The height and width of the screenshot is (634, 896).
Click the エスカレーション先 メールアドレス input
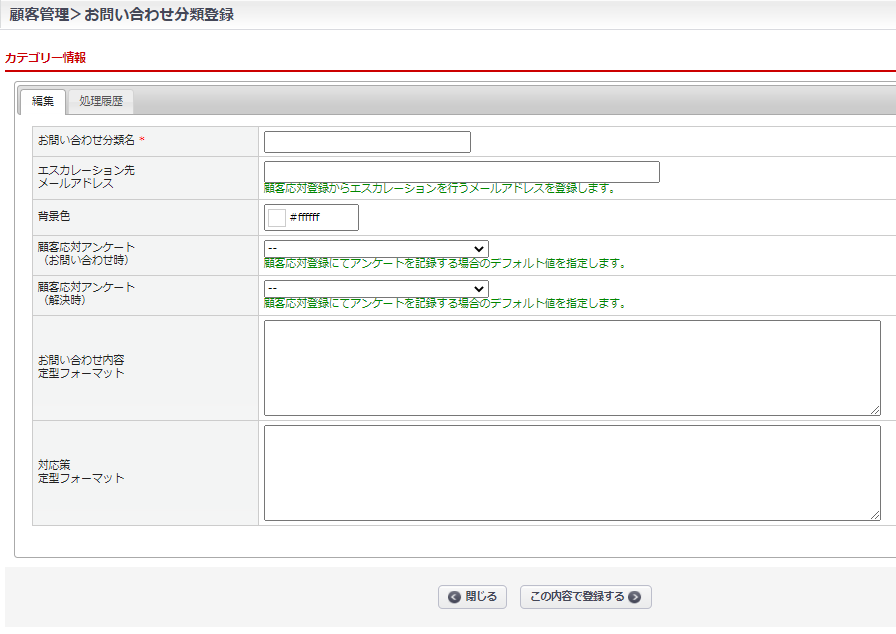click(x=461, y=172)
